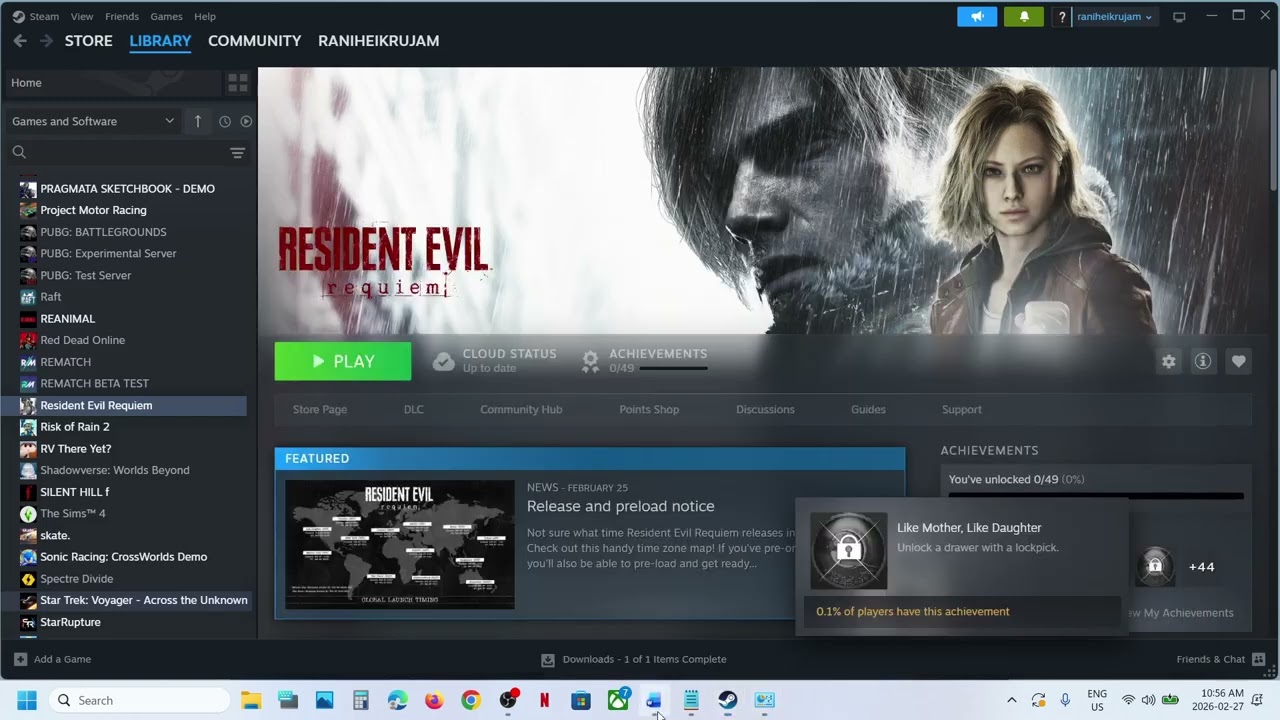Open the View menu

pos(82,17)
